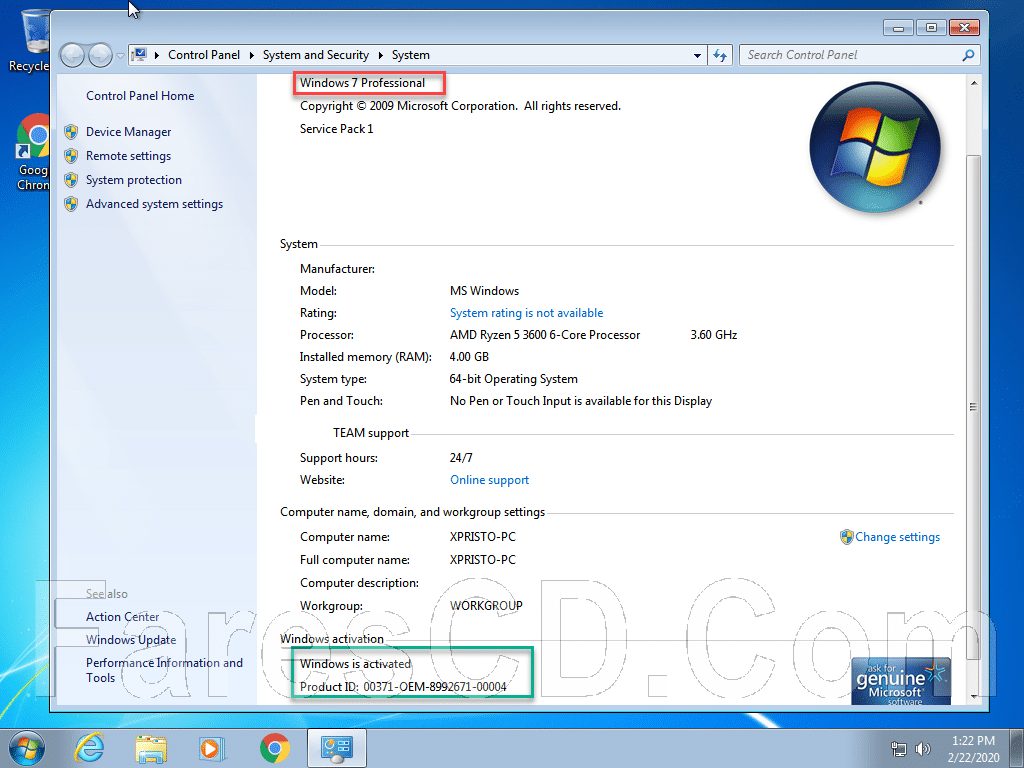Launch Google Chrome from taskbar
1024x768 pixels.
(x=274, y=748)
